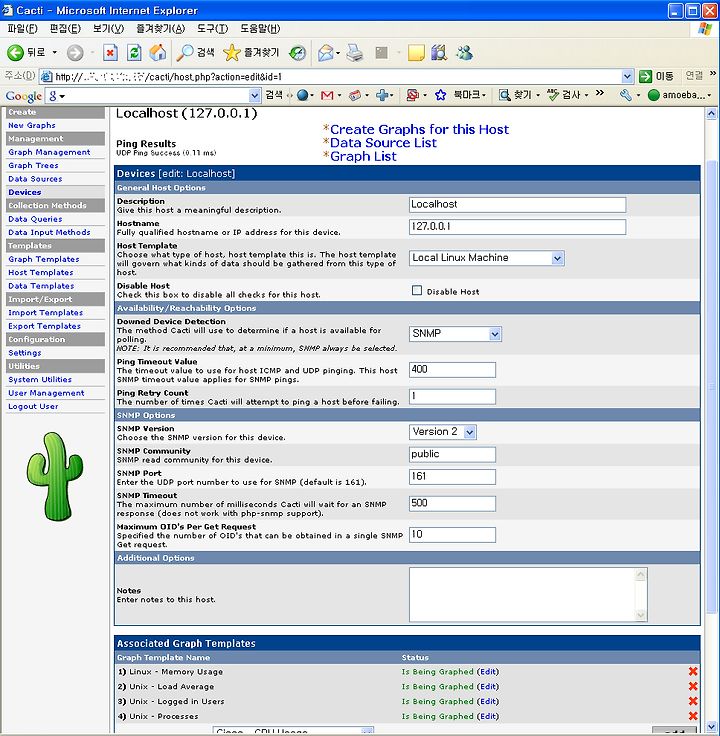The width and height of the screenshot is (720, 736).
Task: Click Create Graphs for this Host link
Action: point(419,129)
